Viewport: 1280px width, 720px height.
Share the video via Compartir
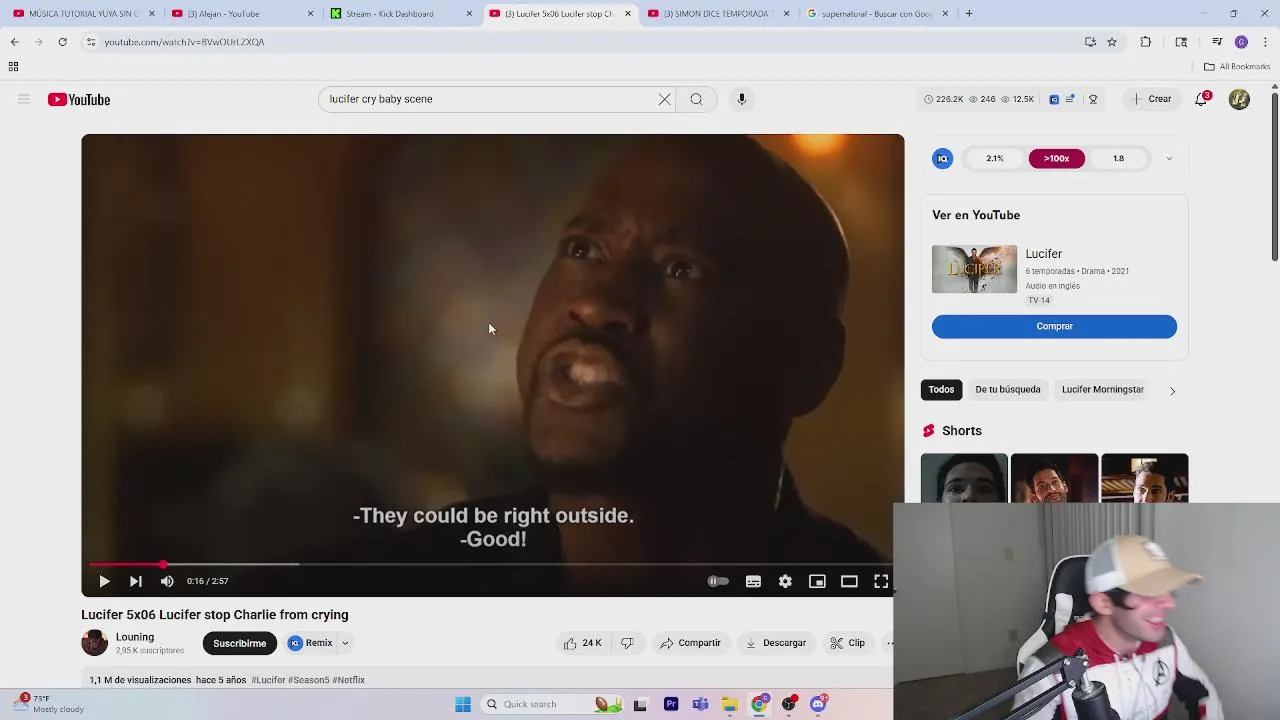pyautogui.click(x=690, y=643)
